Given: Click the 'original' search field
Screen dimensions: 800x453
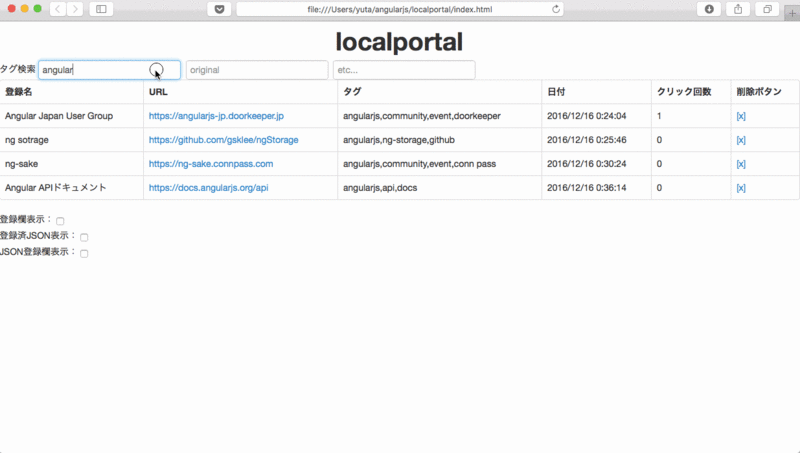Looking at the screenshot, I should pos(257,70).
